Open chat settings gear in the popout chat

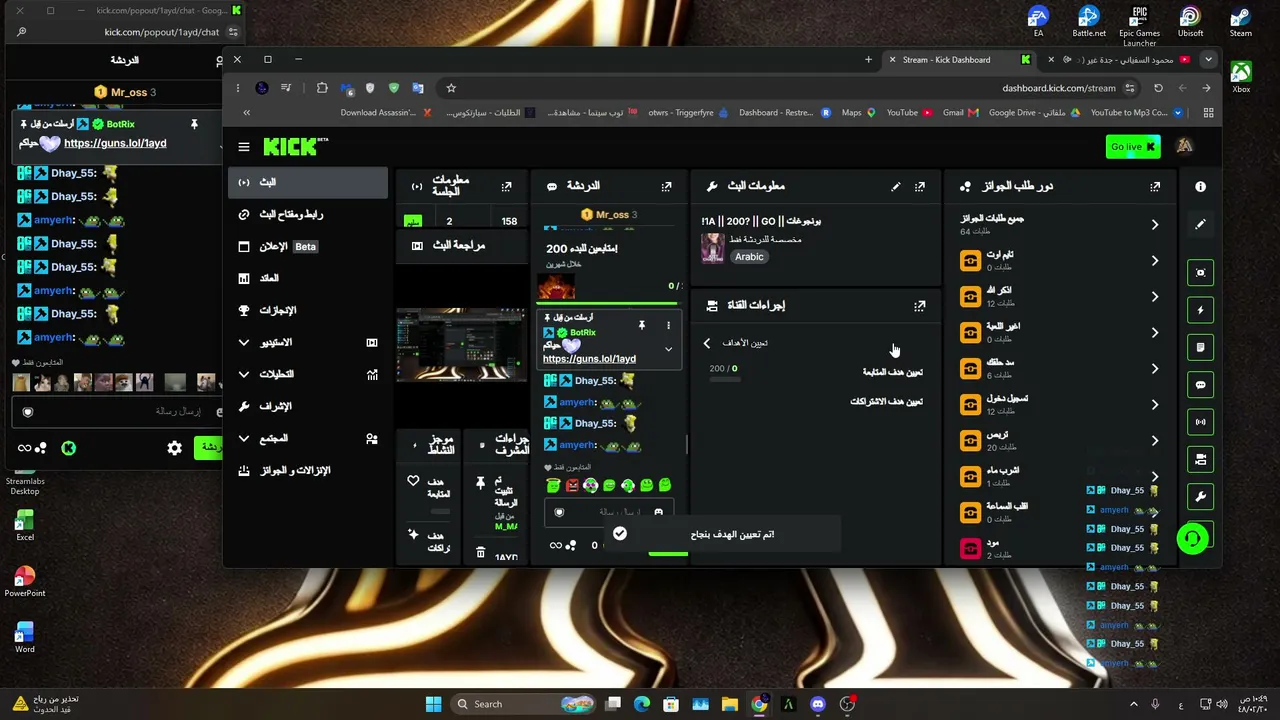(x=175, y=448)
